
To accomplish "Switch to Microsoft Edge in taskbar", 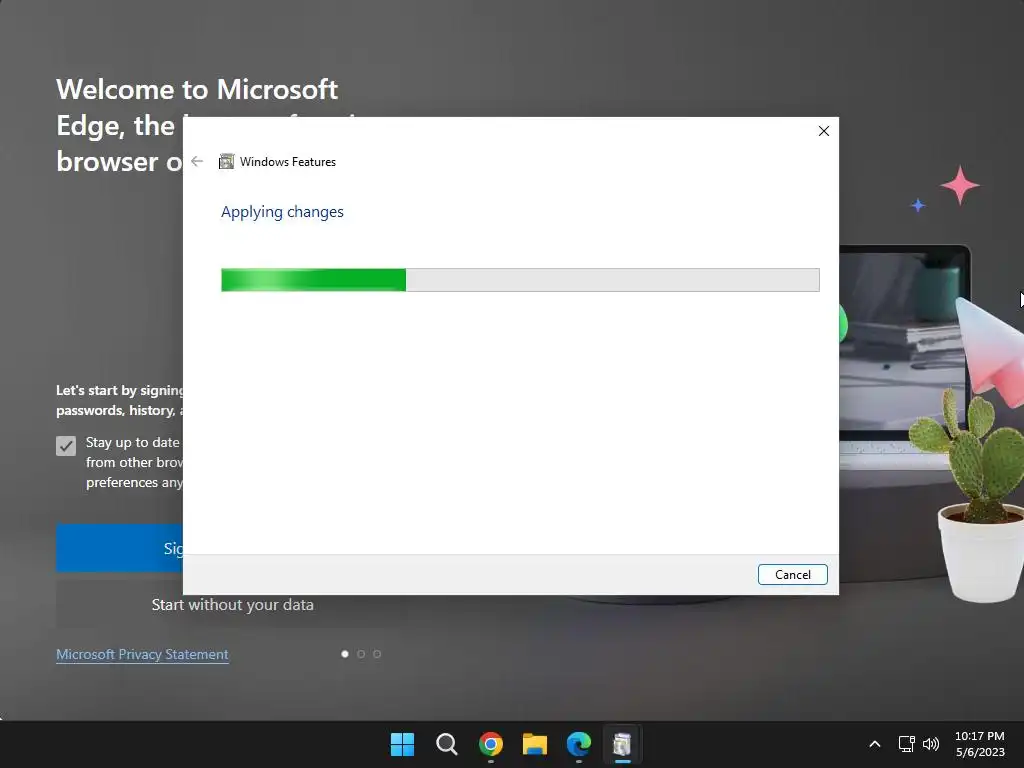I will (579, 744).
